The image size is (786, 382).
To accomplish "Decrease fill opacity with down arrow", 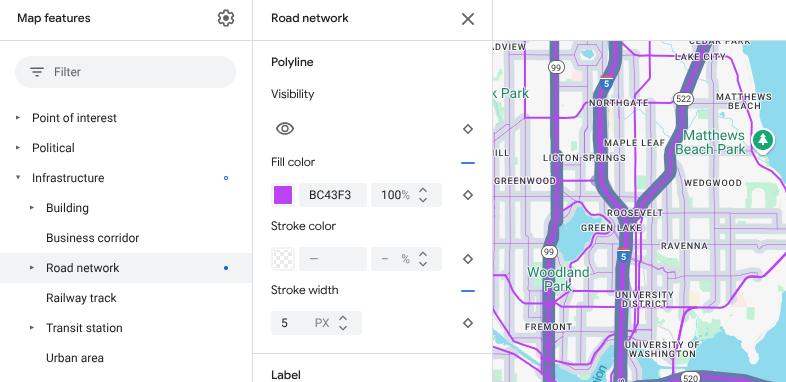I will coord(423,200).
